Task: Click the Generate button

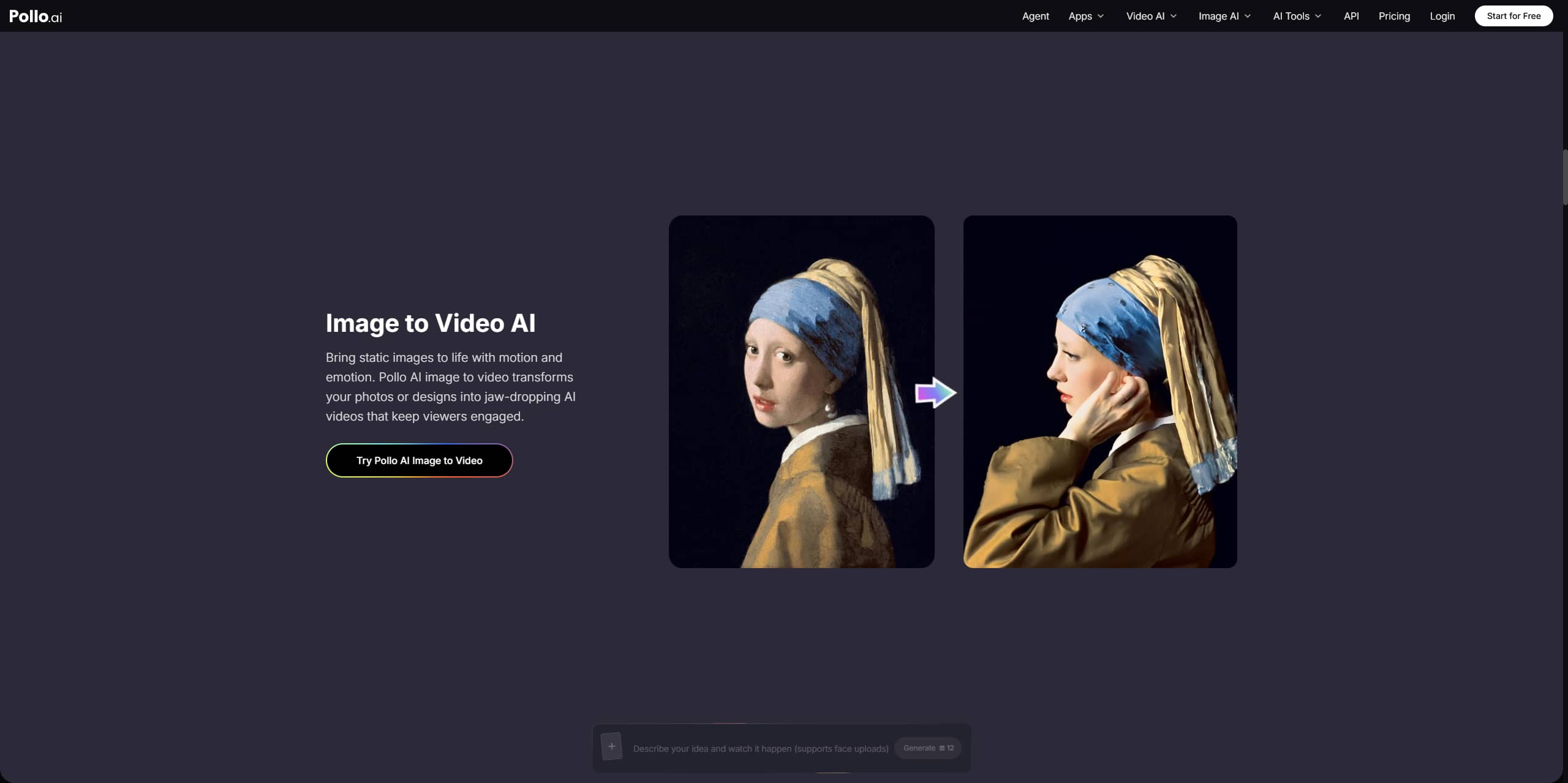Action: point(928,748)
